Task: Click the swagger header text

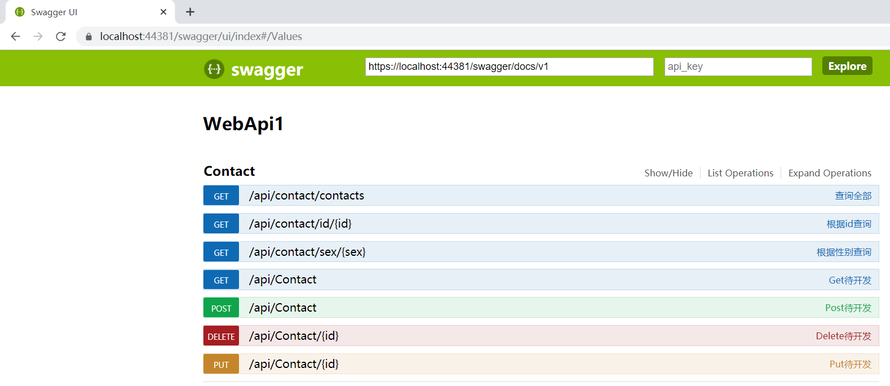Action: click(x=267, y=70)
